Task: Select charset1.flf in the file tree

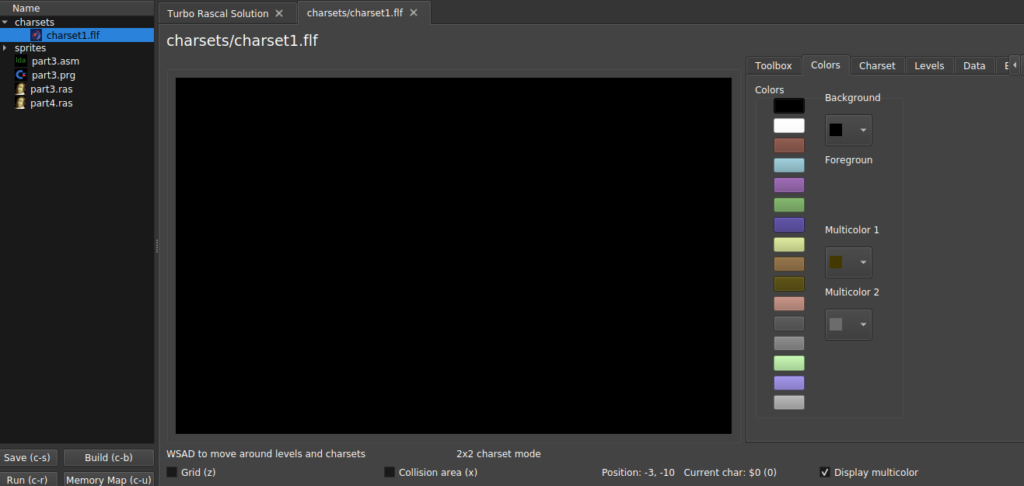Action: 73,35
